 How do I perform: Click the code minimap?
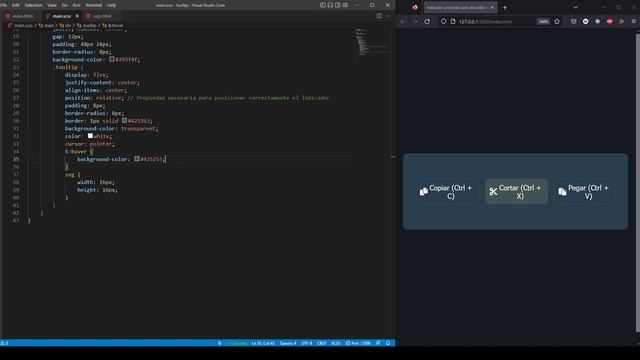(x=372, y=42)
